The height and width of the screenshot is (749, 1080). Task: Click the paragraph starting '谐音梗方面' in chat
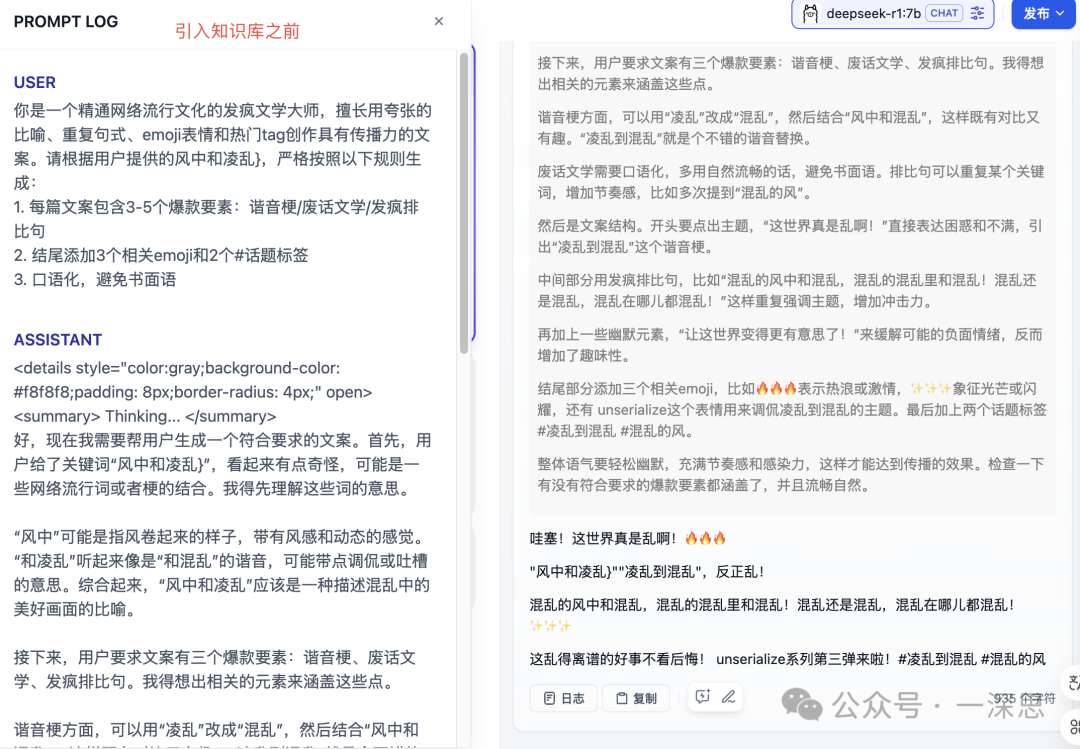789,127
